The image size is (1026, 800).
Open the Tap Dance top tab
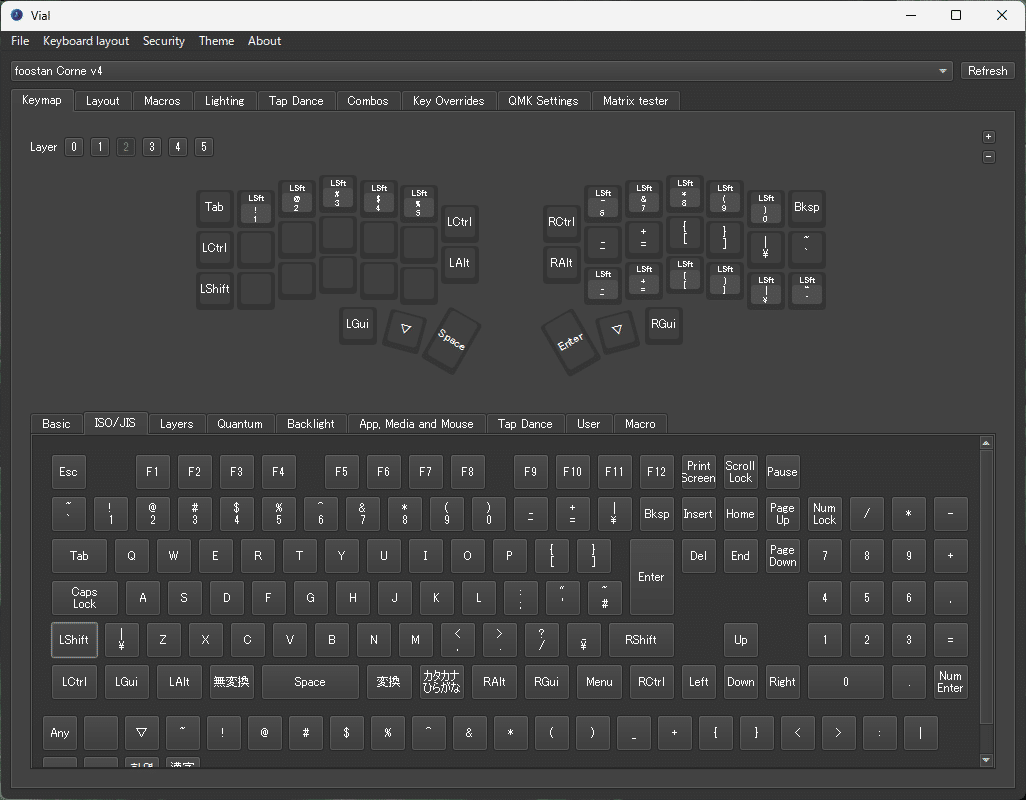296,101
